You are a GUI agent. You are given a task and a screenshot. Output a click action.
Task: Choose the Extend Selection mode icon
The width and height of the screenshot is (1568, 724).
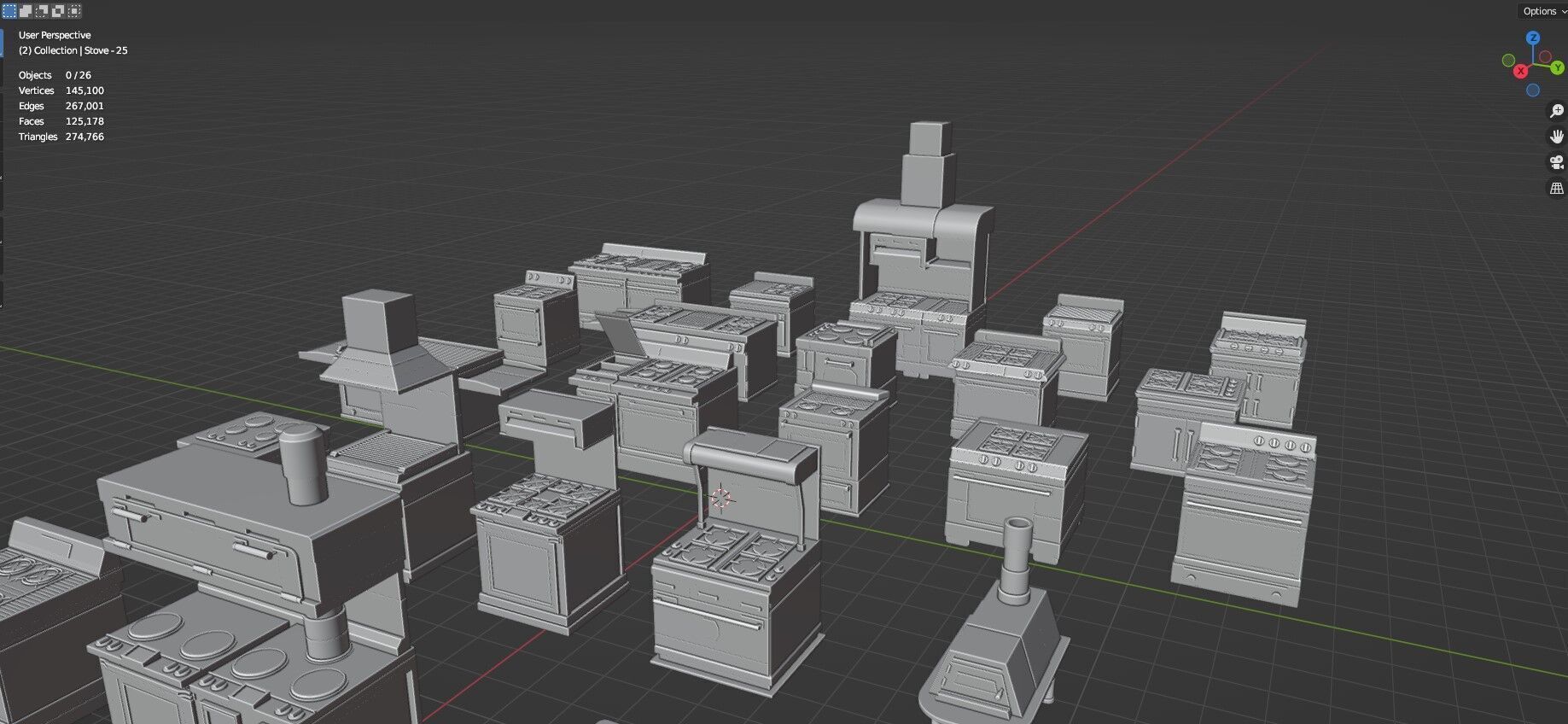[26, 11]
